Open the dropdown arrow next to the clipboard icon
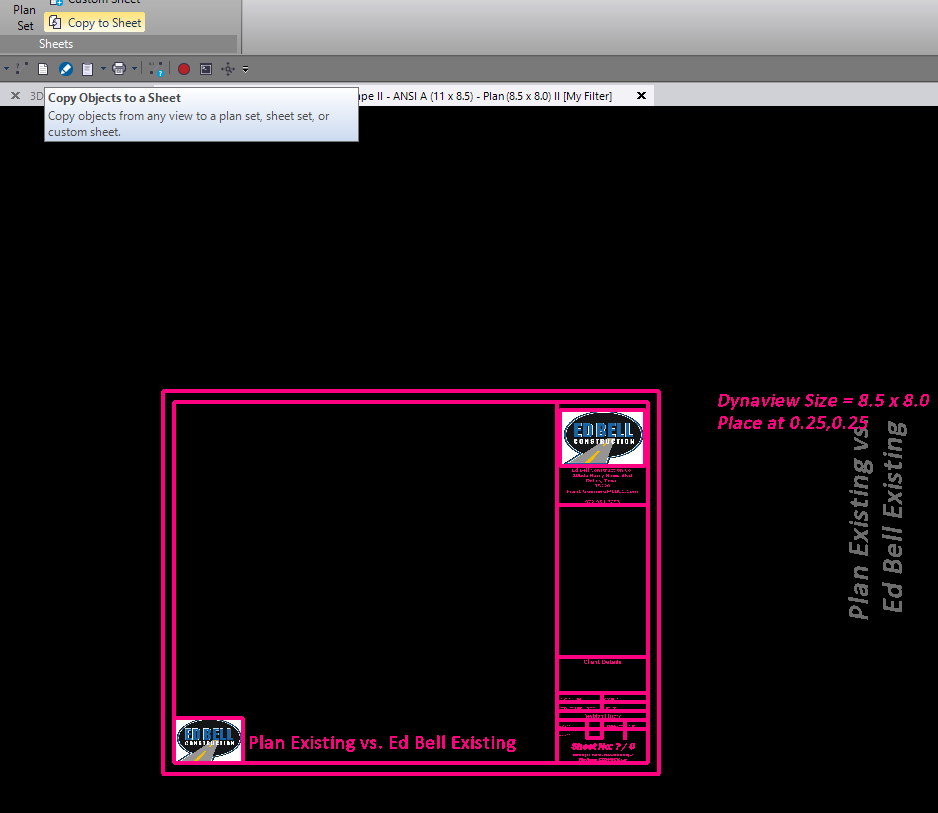Image resolution: width=938 pixels, height=813 pixels. click(x=103, y=68)
